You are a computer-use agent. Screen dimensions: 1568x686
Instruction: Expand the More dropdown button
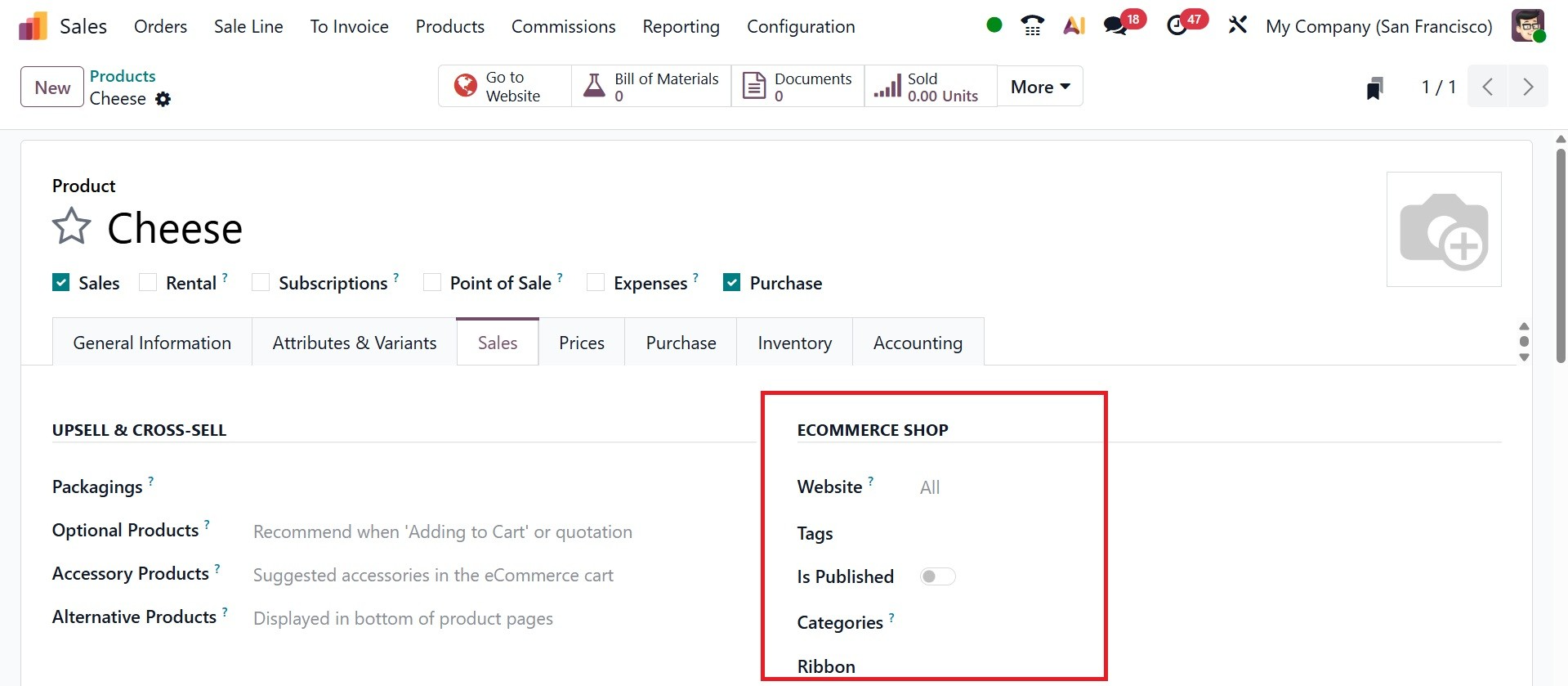tap(1039, 87)
